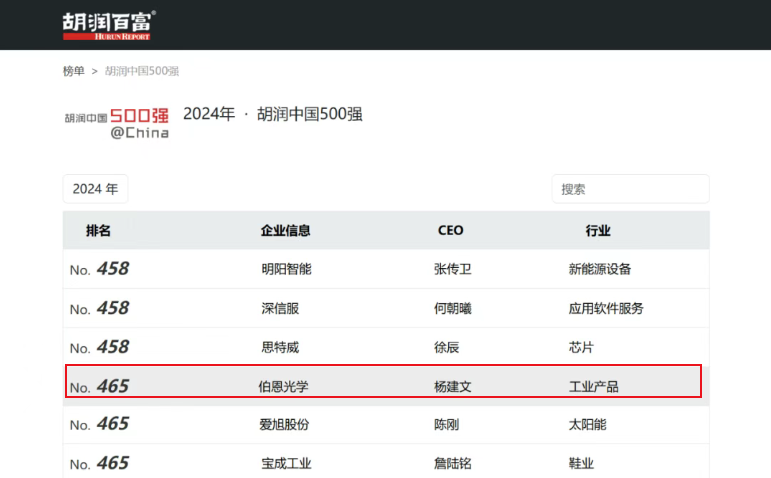Click 胡润中国500强 breadcrumb item
Image resolution: width=771 pixels, height=478 pixels.
(142, 71)
